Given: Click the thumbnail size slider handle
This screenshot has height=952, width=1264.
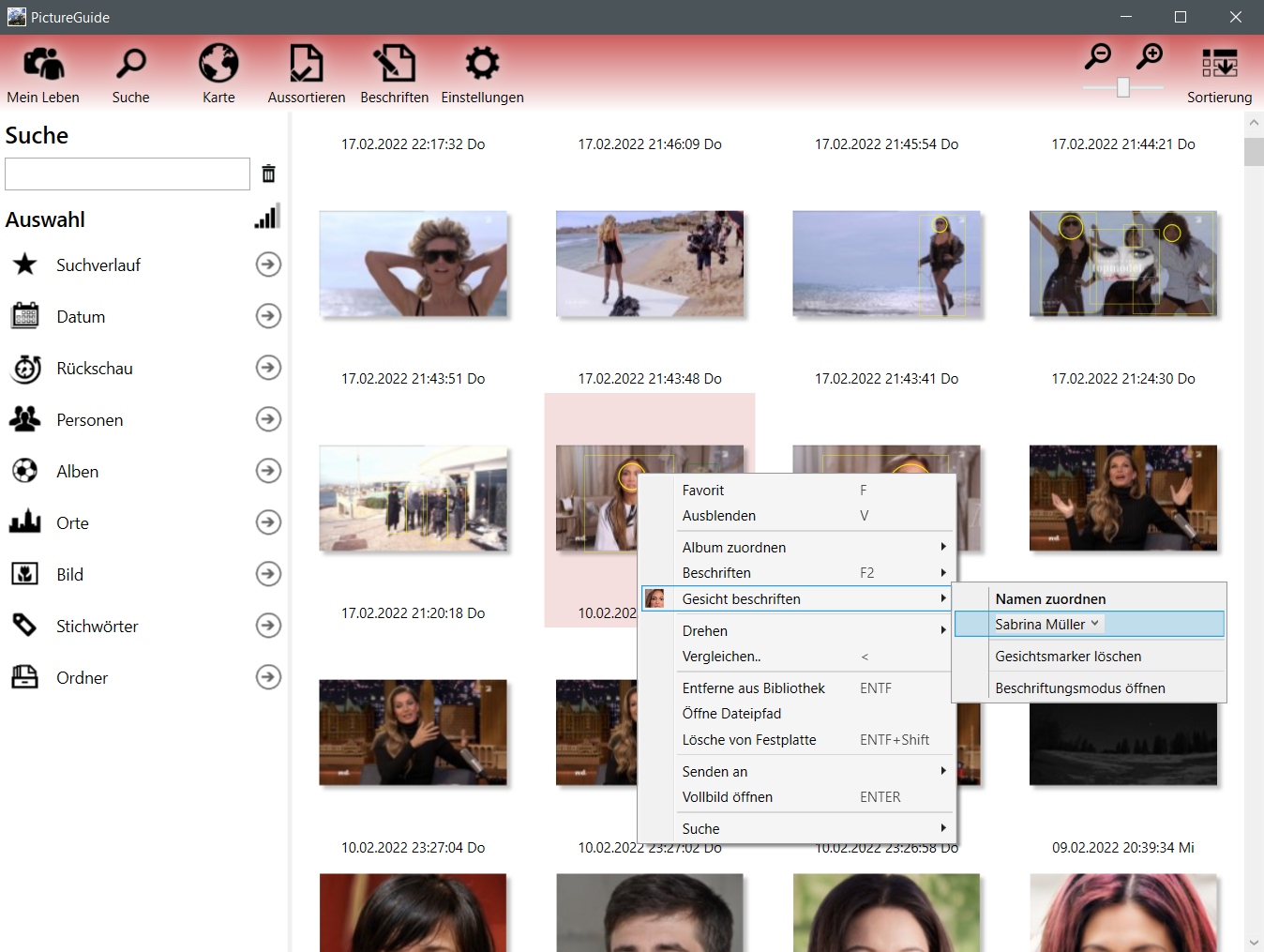Looking at the screenshot, I should pos(1122,87).
